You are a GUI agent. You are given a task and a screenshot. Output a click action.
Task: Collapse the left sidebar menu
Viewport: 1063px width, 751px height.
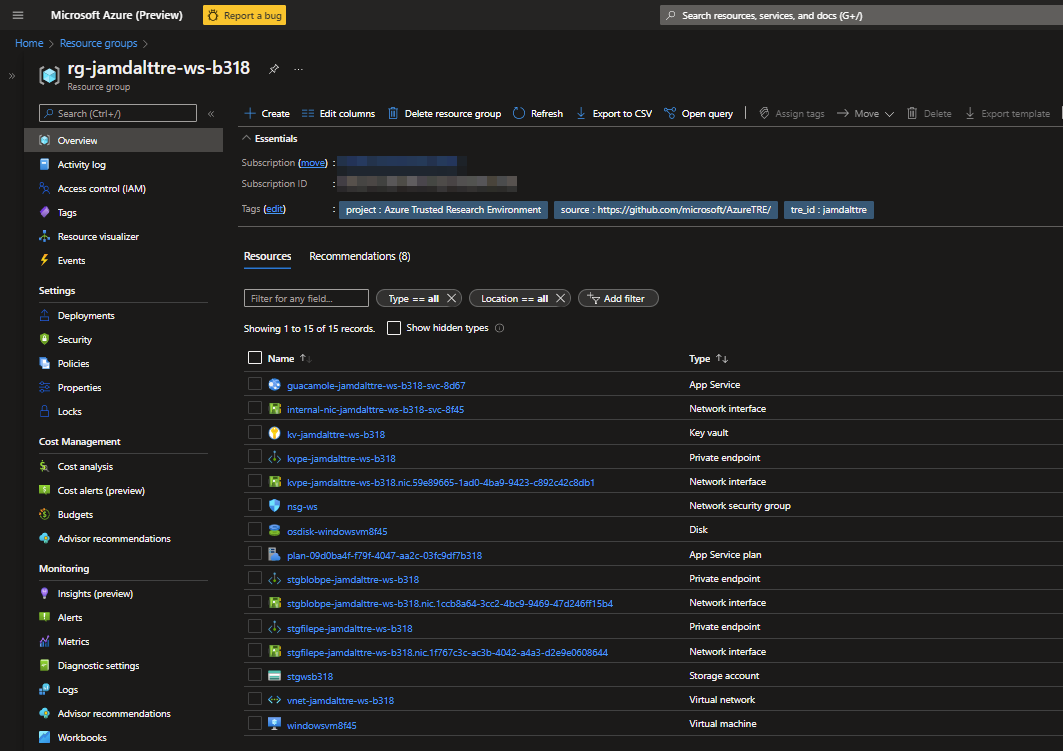pos(211,114)
